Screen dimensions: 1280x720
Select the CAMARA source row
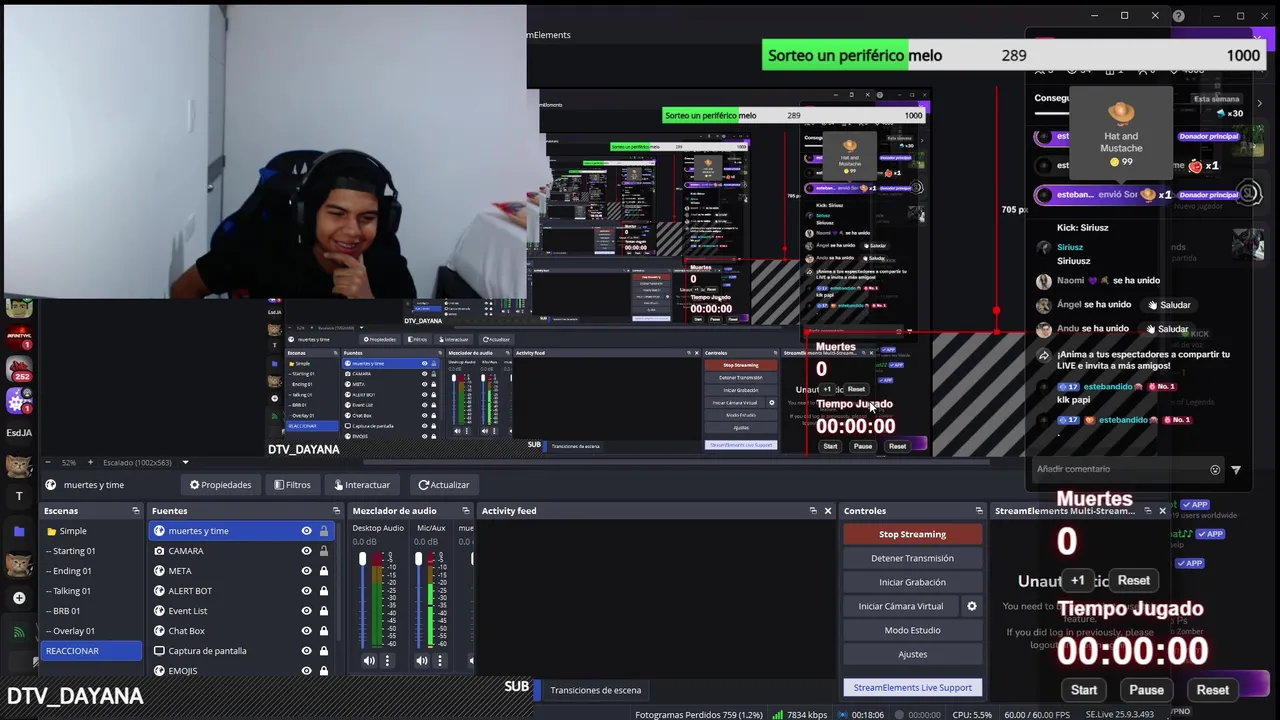(240, 551)
